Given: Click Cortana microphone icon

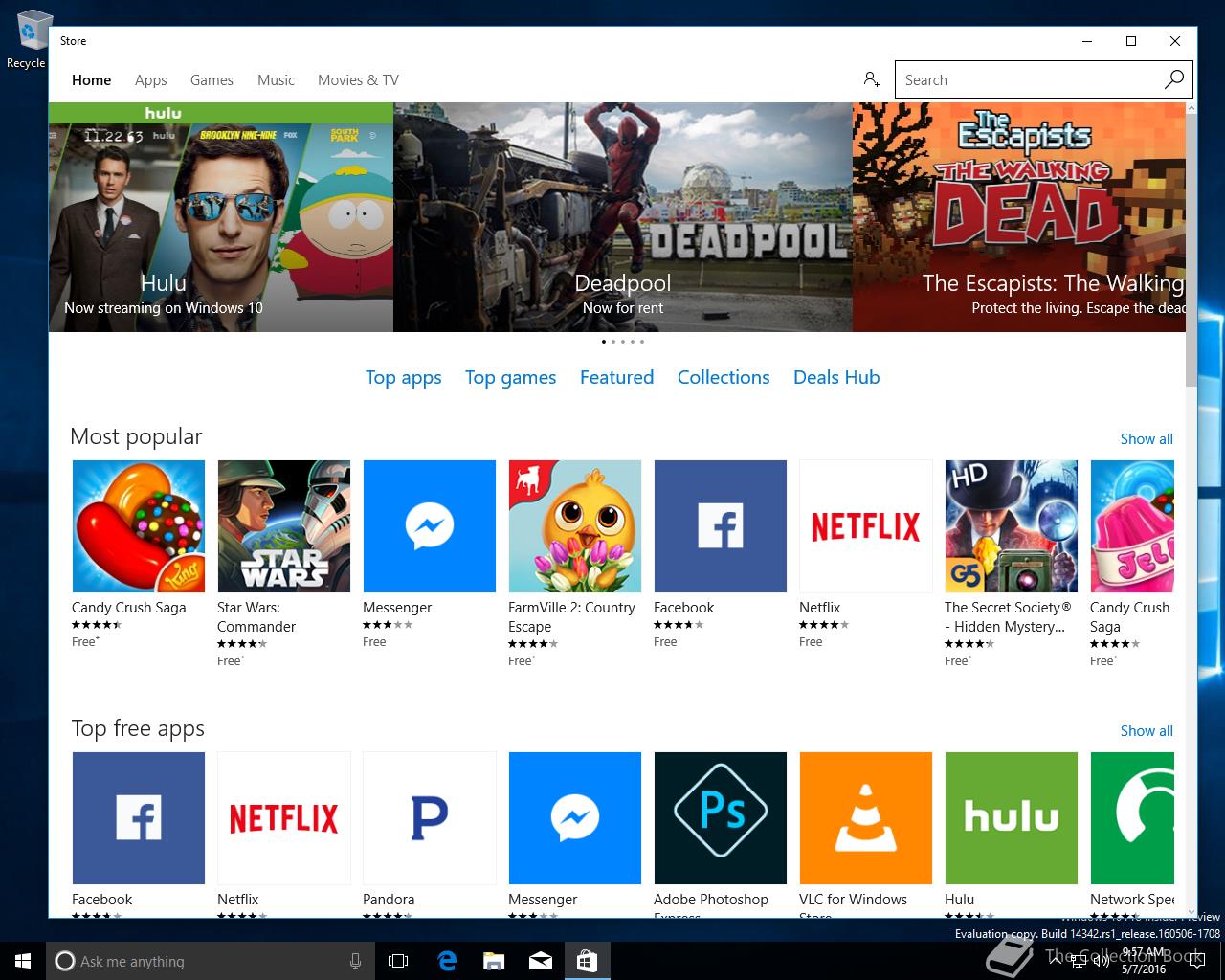Looking at the screenshot, I should pyautogui.click(x=355, y=961).
